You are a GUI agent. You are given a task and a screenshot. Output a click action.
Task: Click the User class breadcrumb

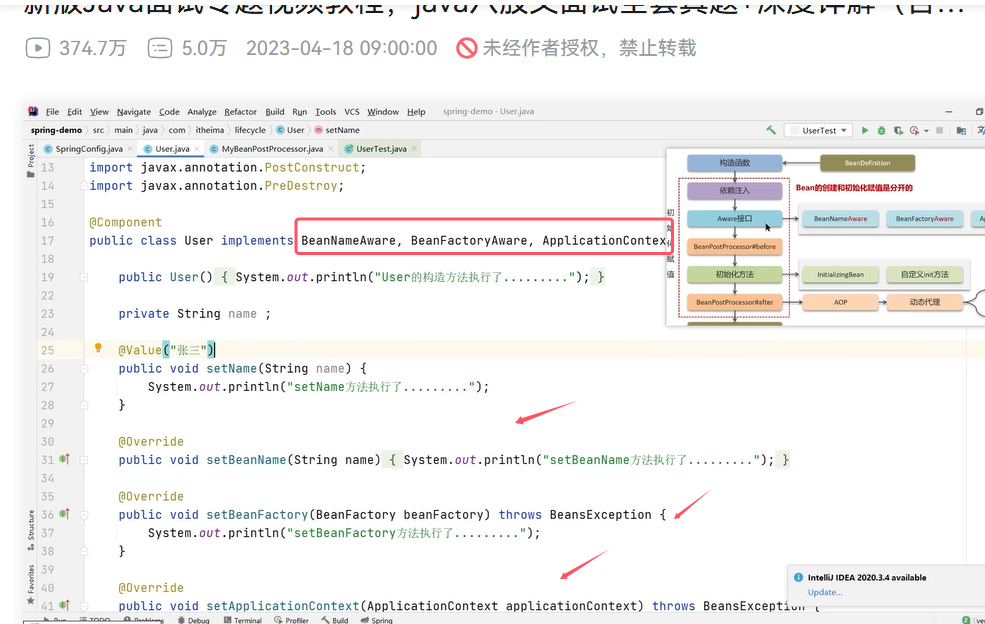tap(290, 130)
